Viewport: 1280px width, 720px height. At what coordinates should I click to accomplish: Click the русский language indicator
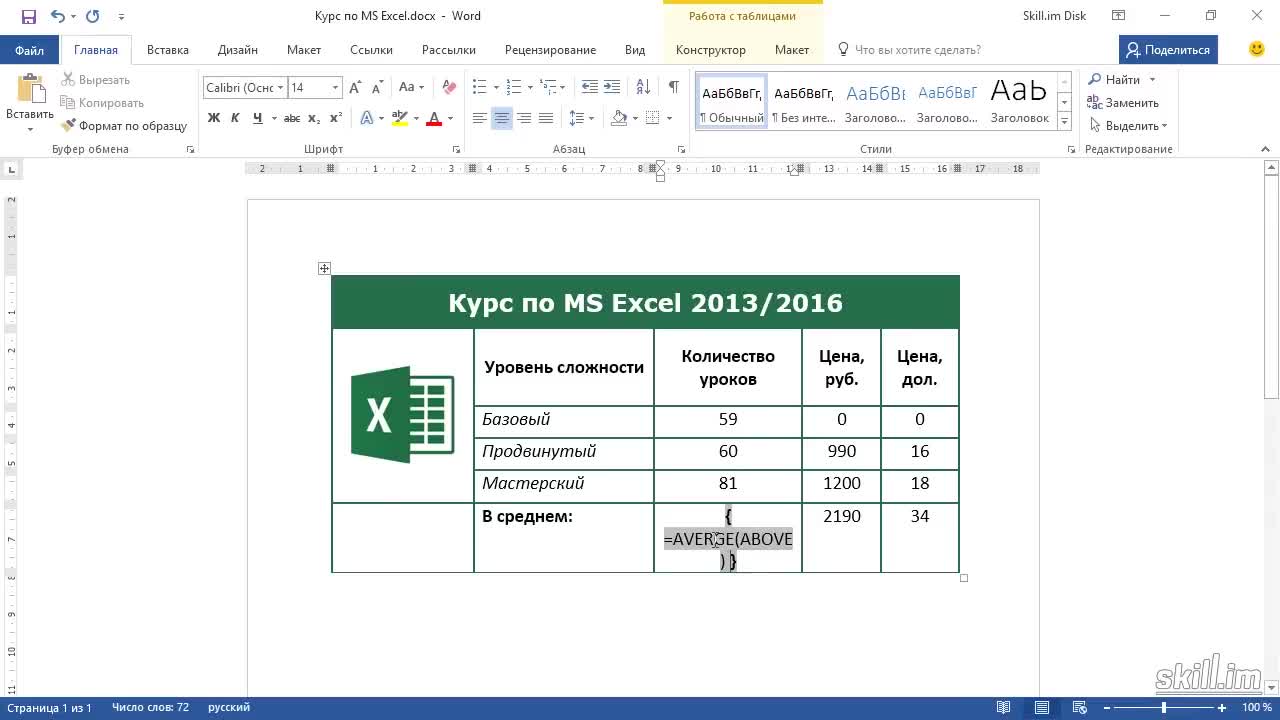229,708
